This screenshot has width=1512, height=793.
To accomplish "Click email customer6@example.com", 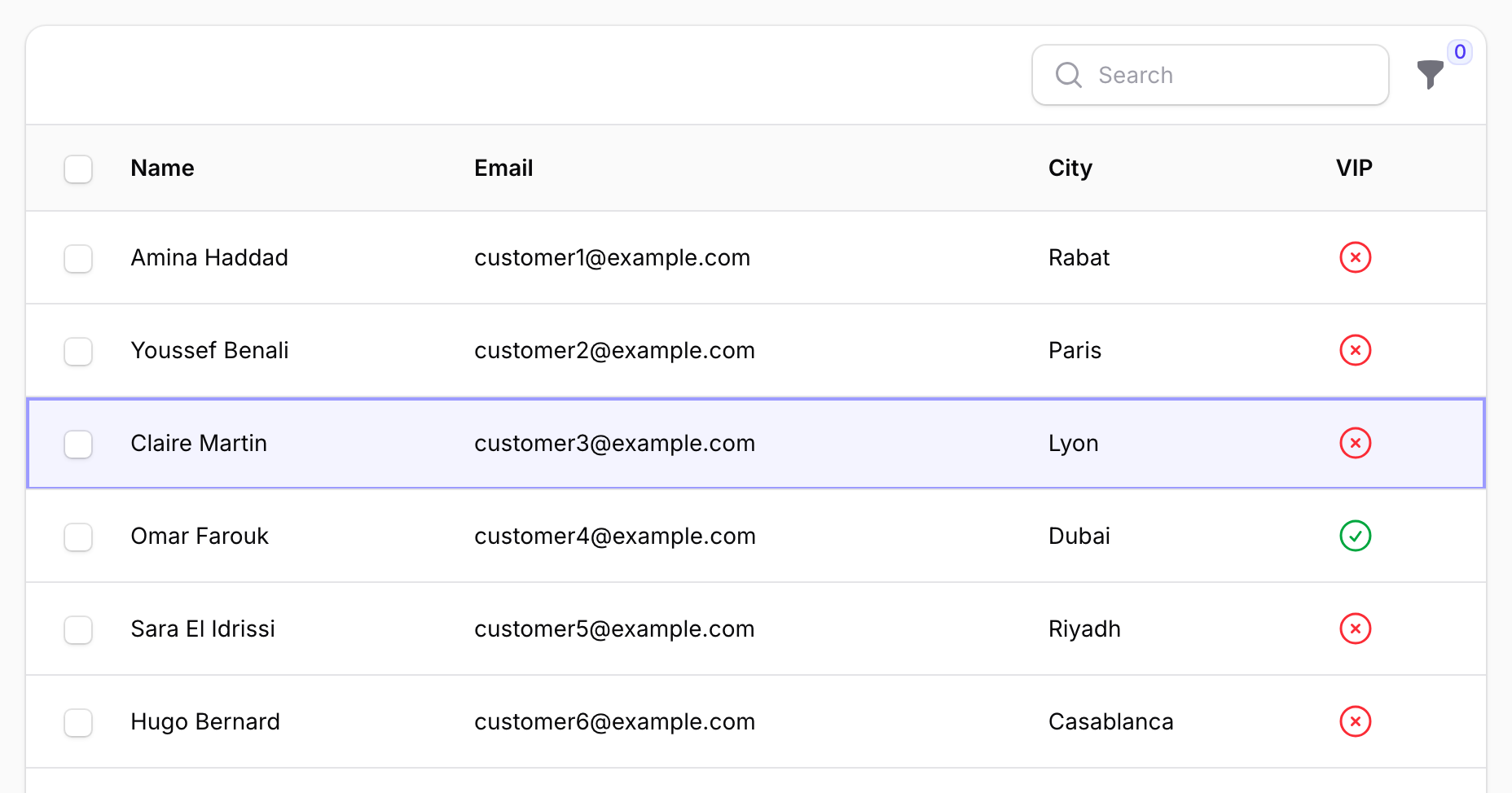I will pyautogui.click(x=615, y=721).
